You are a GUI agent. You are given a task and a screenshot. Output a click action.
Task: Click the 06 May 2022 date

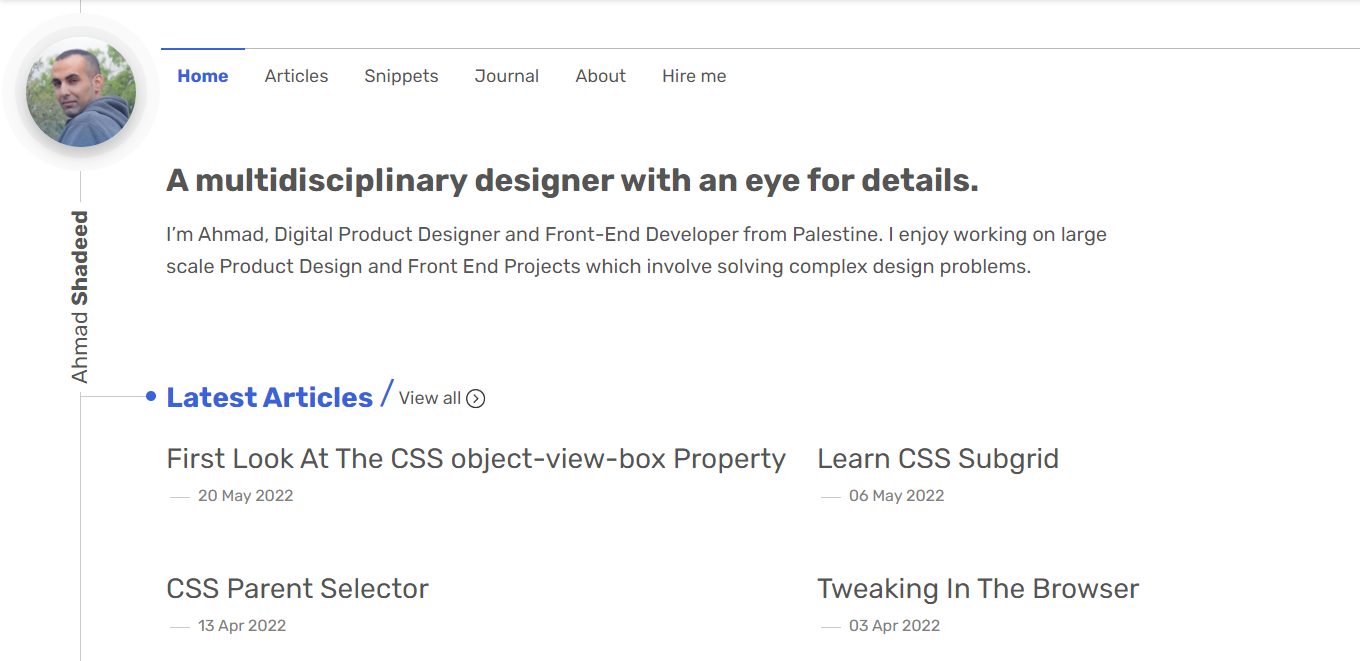pyautogui.click(x=896, y=496)
